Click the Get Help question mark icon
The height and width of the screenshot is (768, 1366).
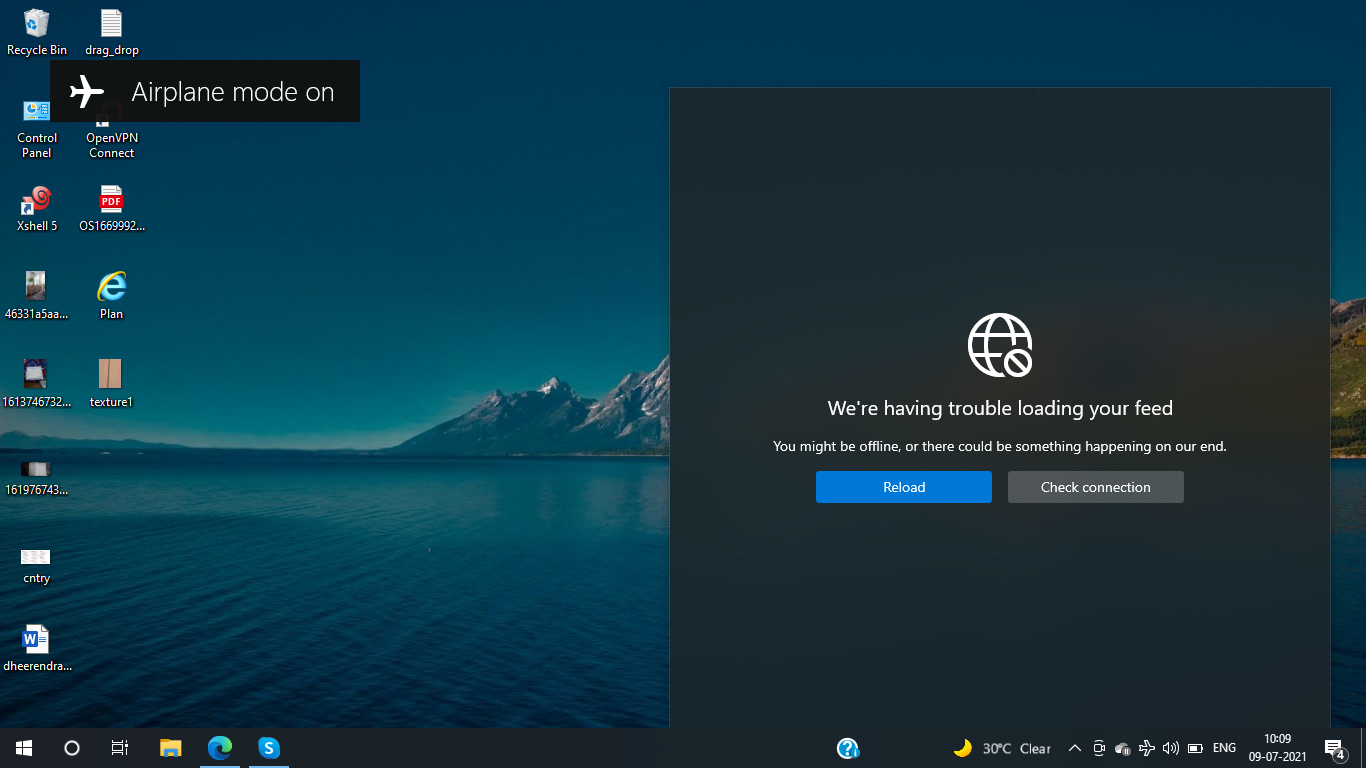pyautogui.click(x=848, y=748)
